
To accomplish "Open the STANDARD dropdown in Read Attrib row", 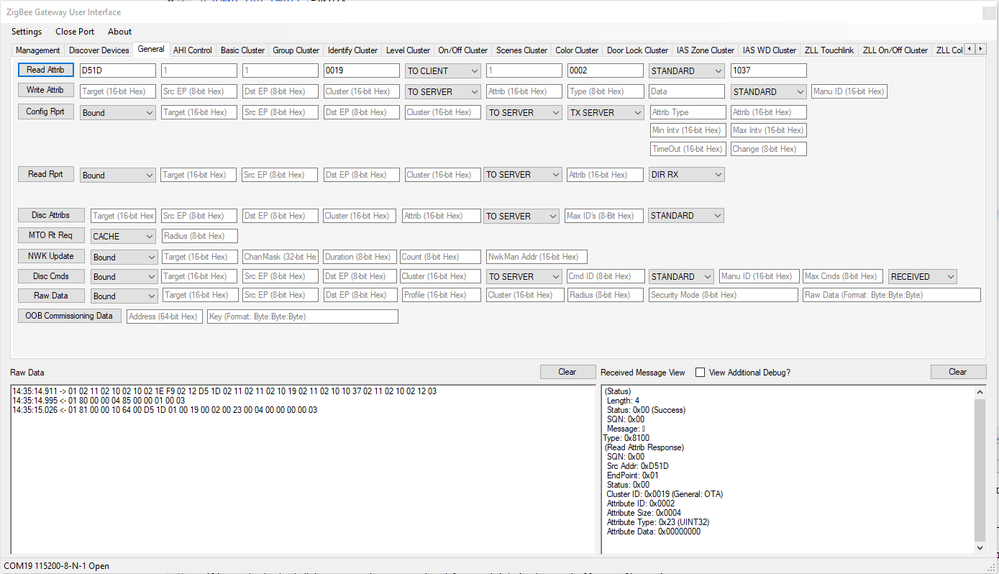I will click(686, 71).
